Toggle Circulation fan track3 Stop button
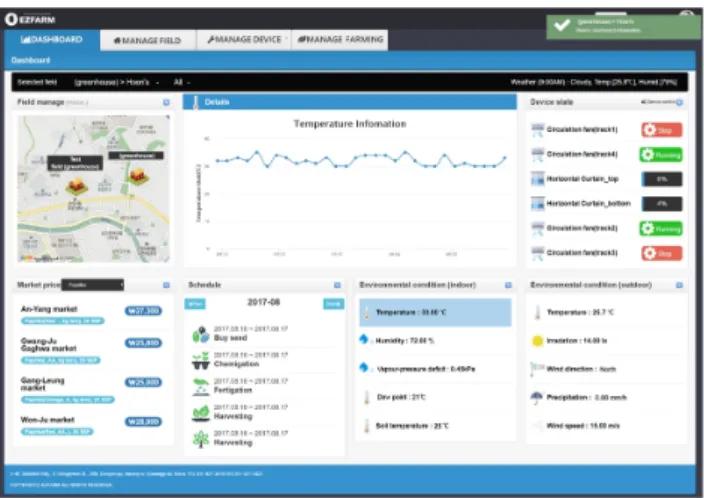Image resolution: width=704 pixels, height=498 pixels. click(x=662, y=254)
